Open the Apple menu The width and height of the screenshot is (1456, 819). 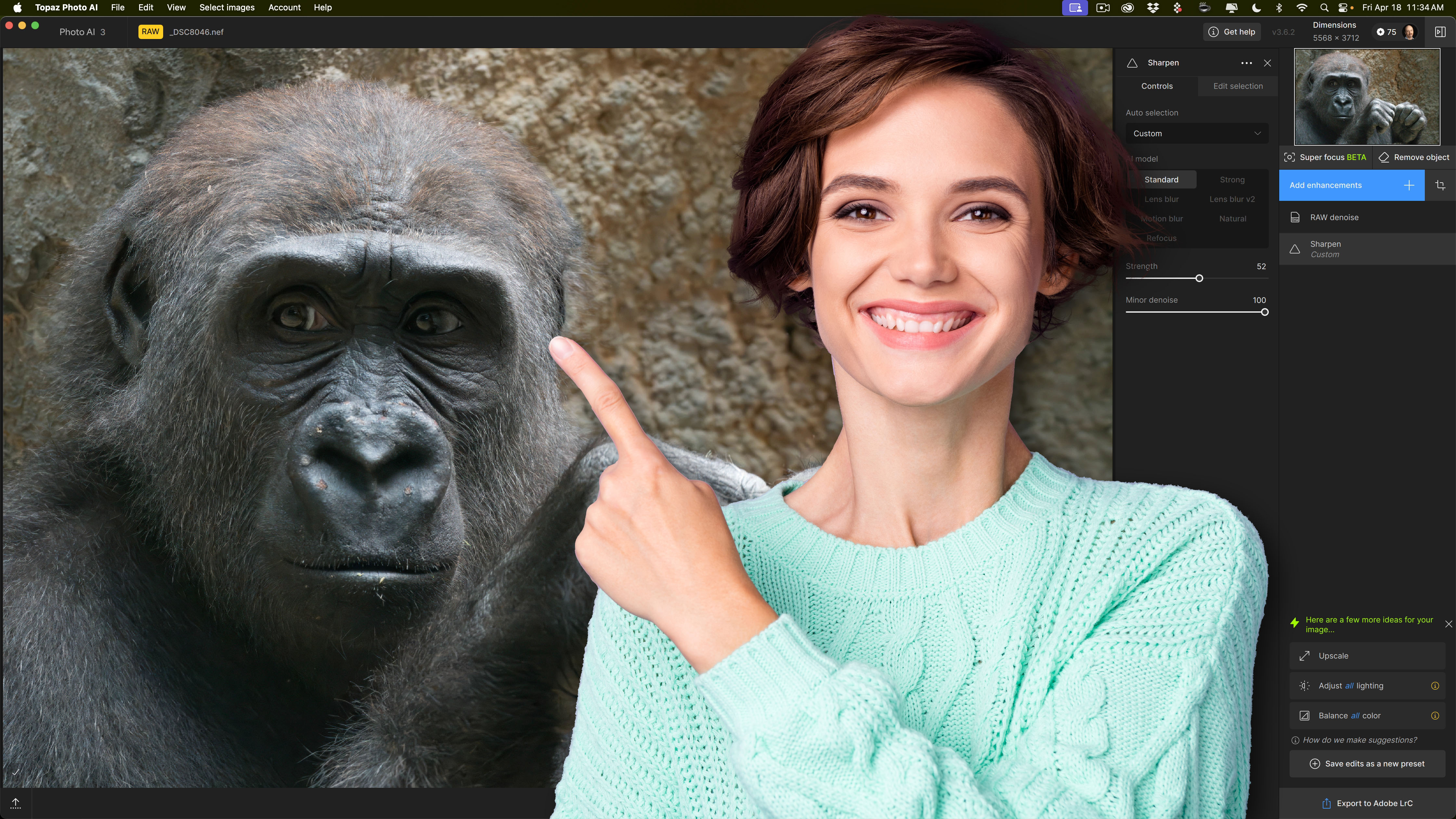(18, 7)
